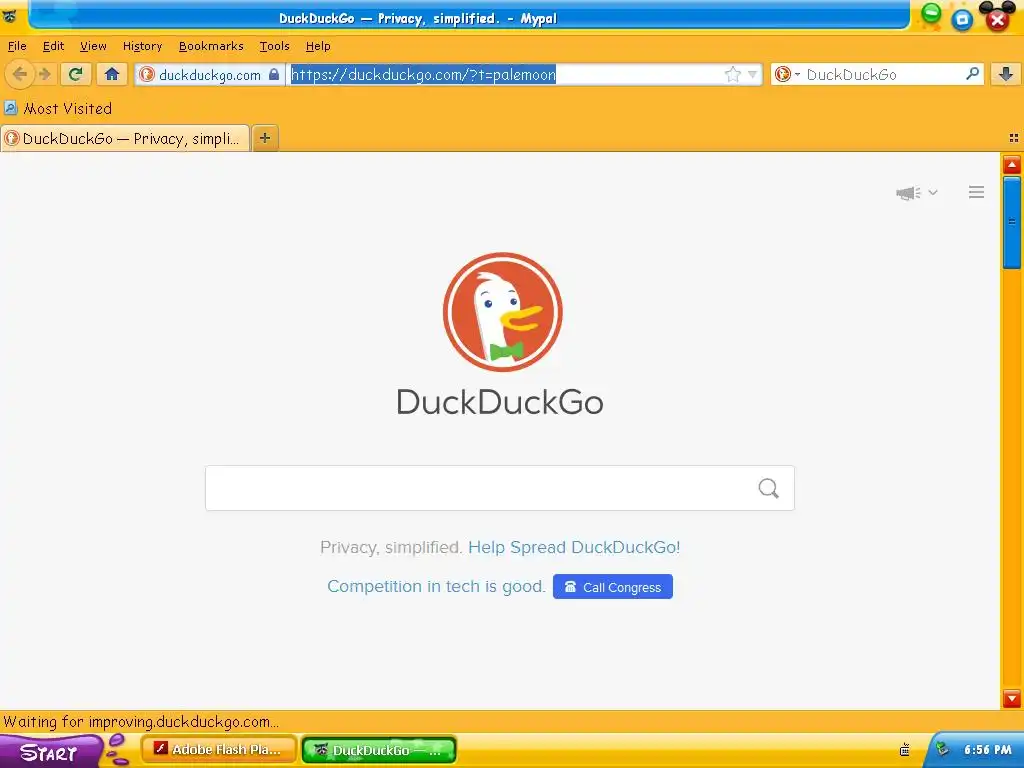Expand the chevron next to megaphone

pos(933,193)
